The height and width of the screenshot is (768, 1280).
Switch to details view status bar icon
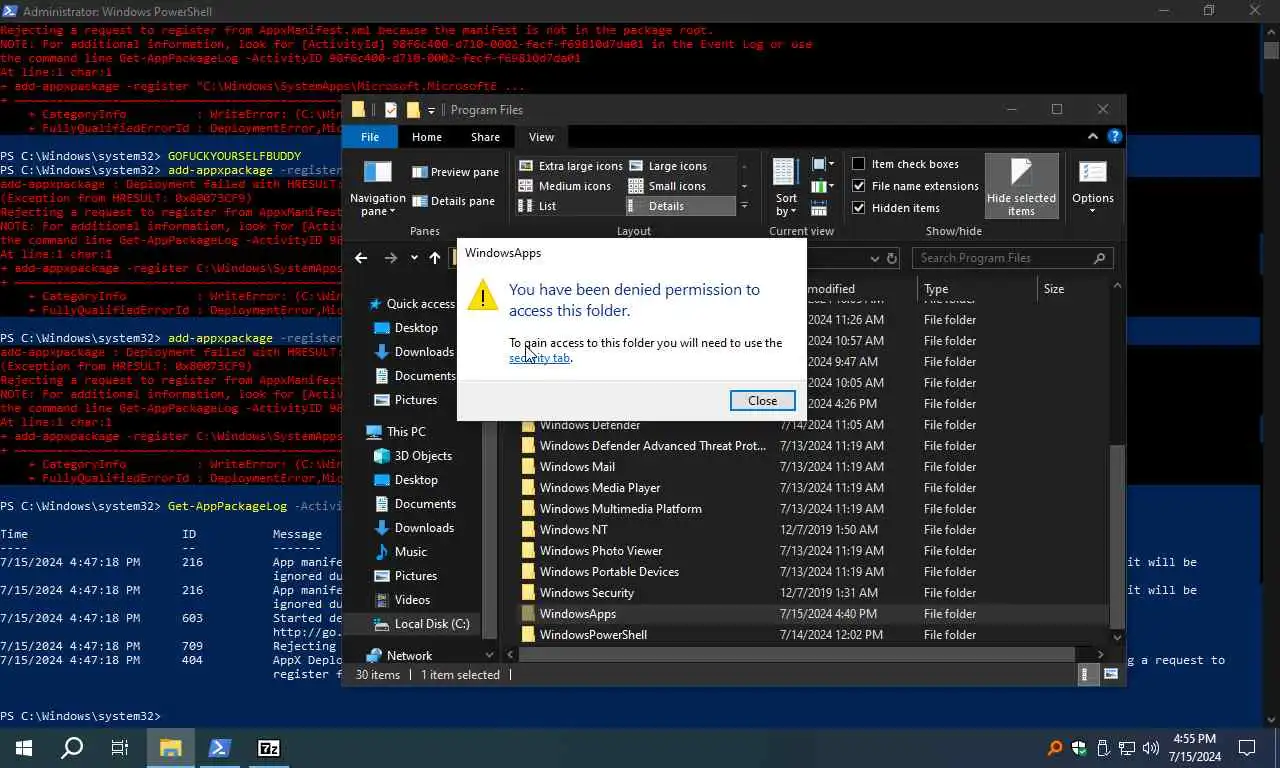[1090, 675]
